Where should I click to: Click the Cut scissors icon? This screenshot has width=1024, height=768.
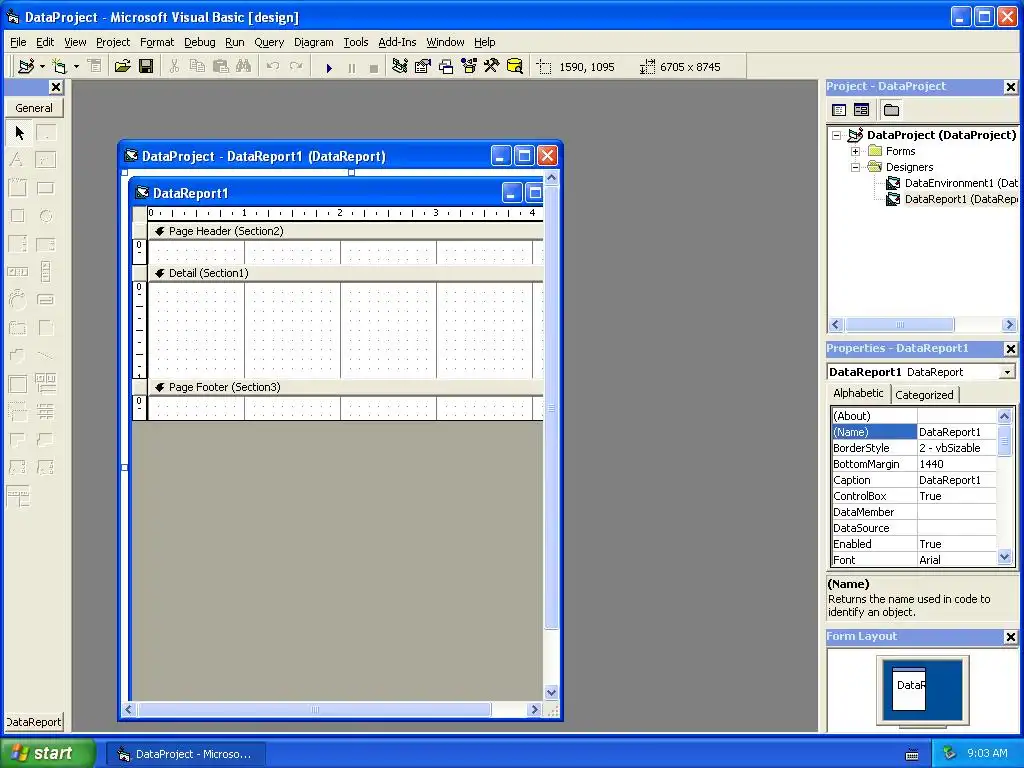point(174,66)
